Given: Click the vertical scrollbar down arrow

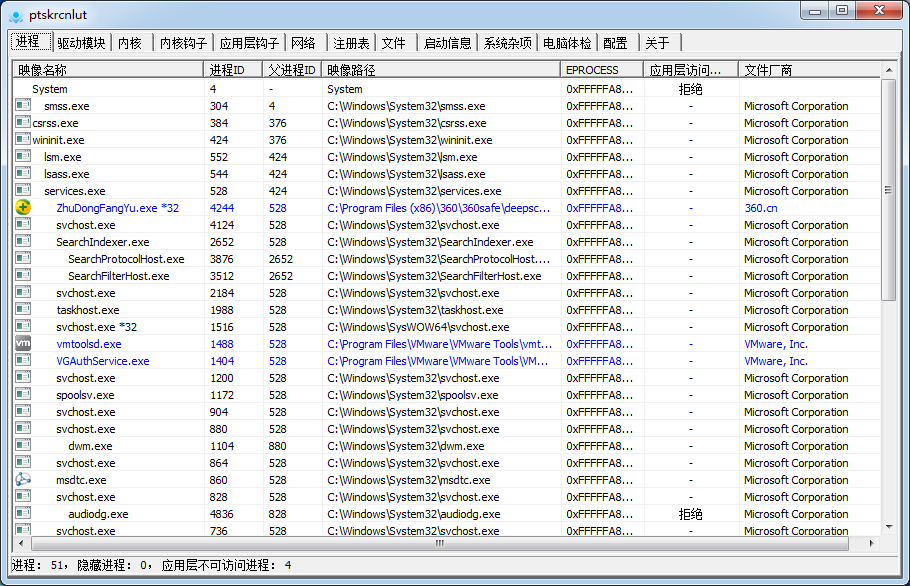Looking at the screenshot, I should (x=888, y=527).
